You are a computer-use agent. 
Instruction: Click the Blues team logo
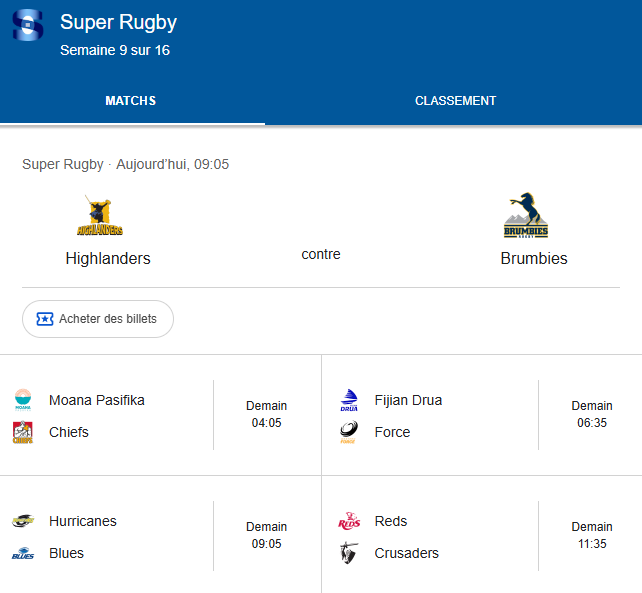pos(23,553)
